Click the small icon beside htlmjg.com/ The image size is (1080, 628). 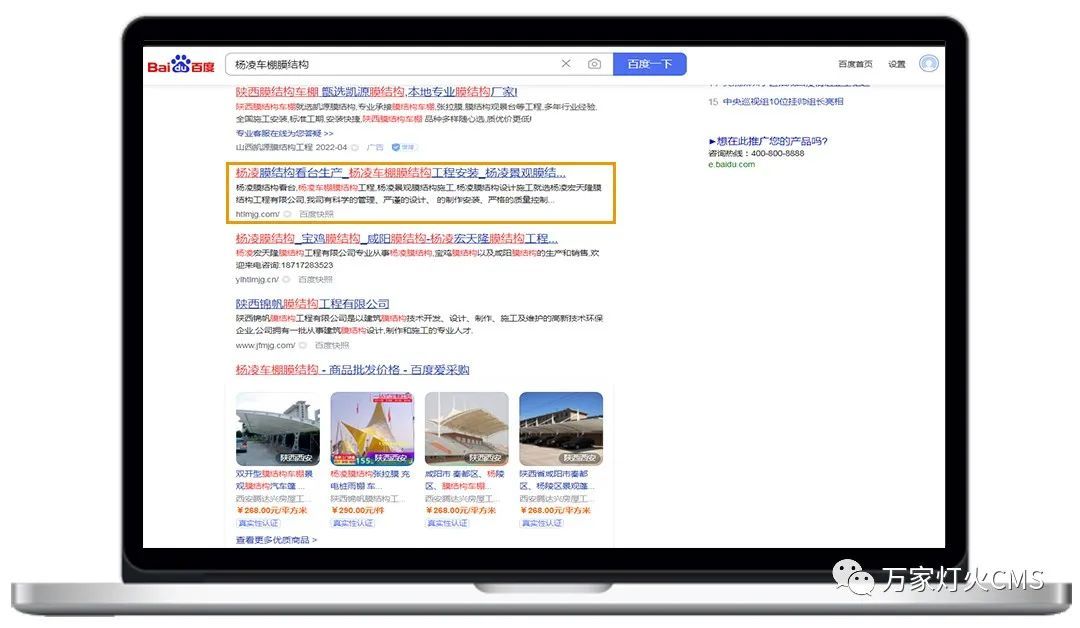[x=288, y=214]
